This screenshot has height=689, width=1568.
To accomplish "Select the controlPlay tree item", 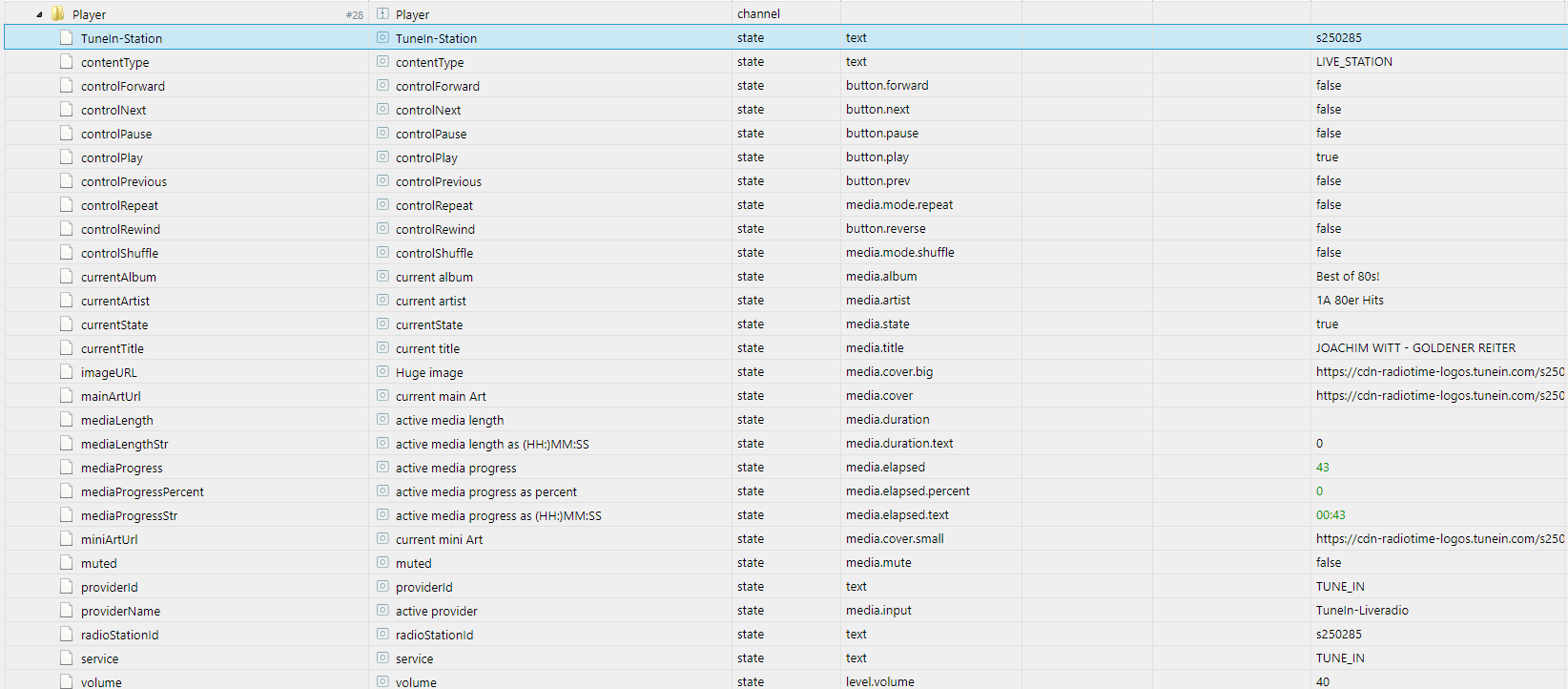I will tap(112, 157).
